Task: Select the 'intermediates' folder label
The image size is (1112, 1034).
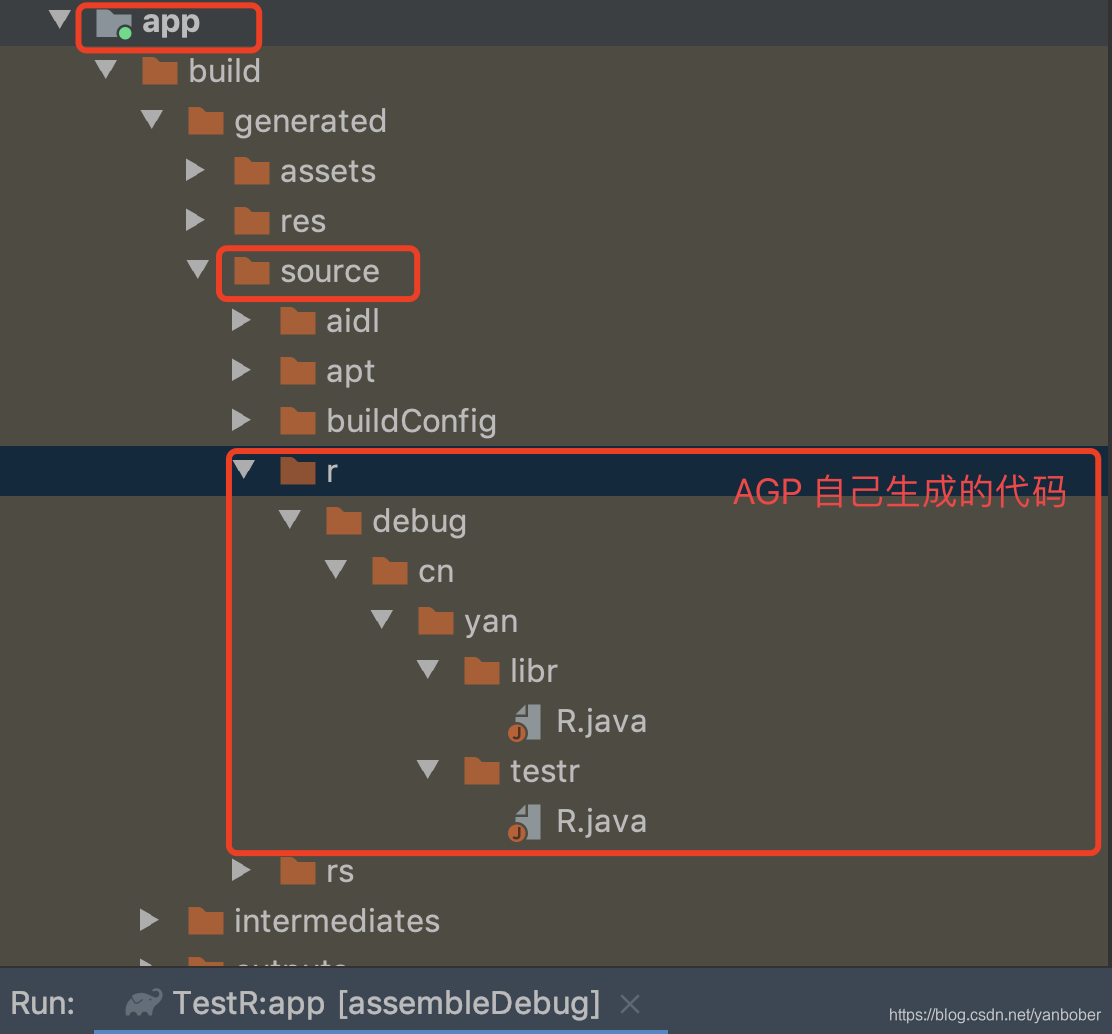Action: coord(337,921)
